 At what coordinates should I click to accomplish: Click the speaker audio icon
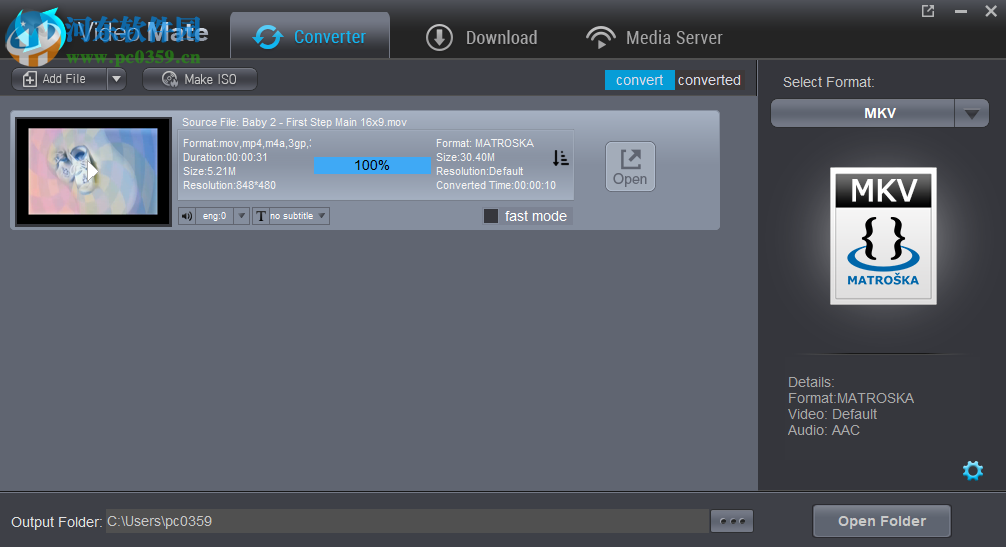[x=187, y=216]
